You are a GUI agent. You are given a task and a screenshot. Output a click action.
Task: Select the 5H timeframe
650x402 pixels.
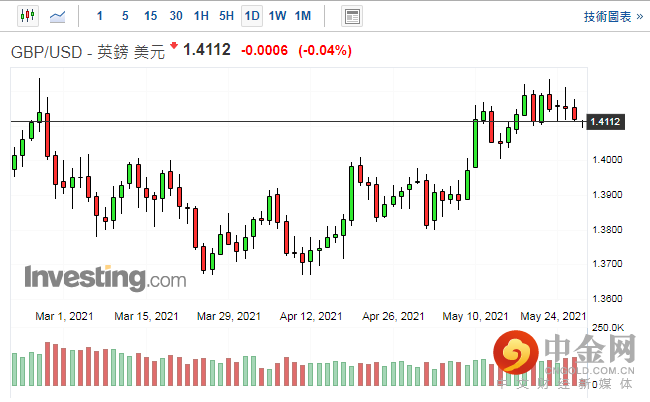pos(226,16)
